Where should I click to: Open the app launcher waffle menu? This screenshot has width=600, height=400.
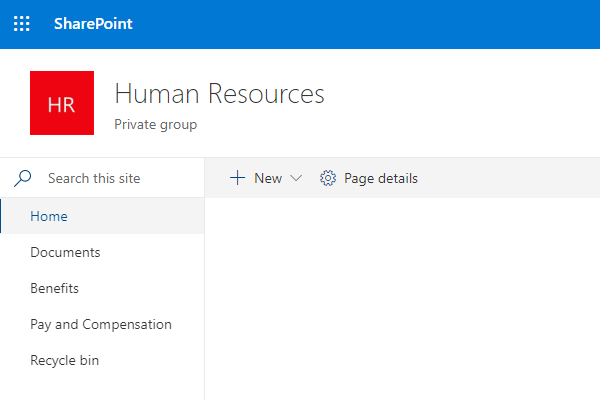pyautogui.click(x=21, y=24)
